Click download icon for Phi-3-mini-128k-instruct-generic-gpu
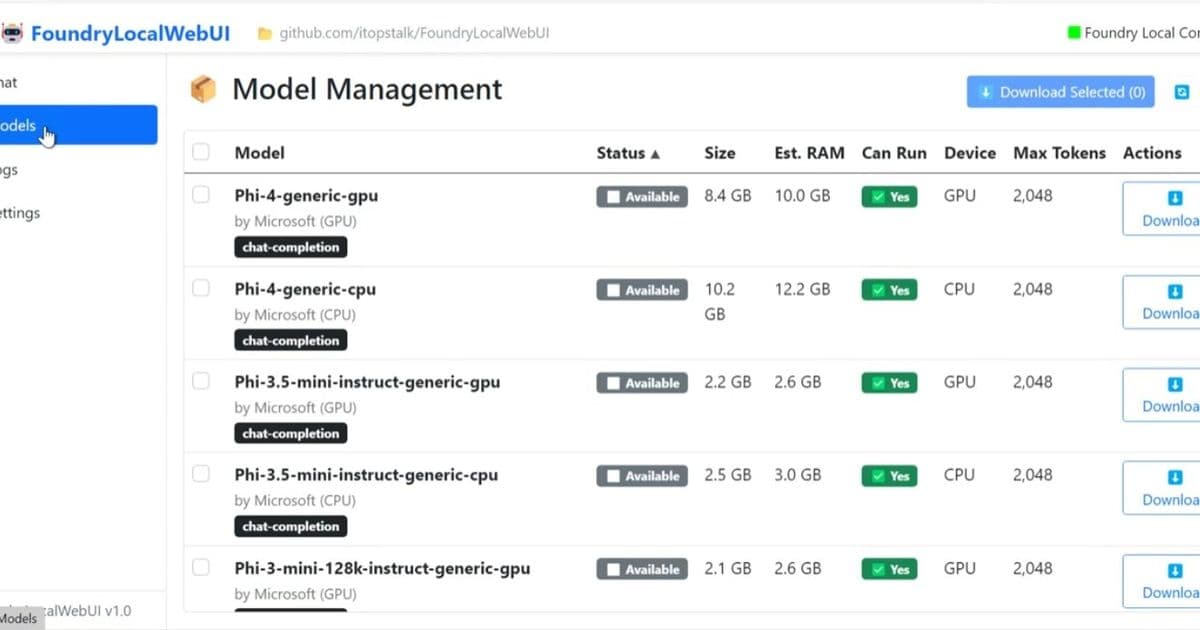The width and height of the screenshot is (1200, 630). pos(1175,570)
